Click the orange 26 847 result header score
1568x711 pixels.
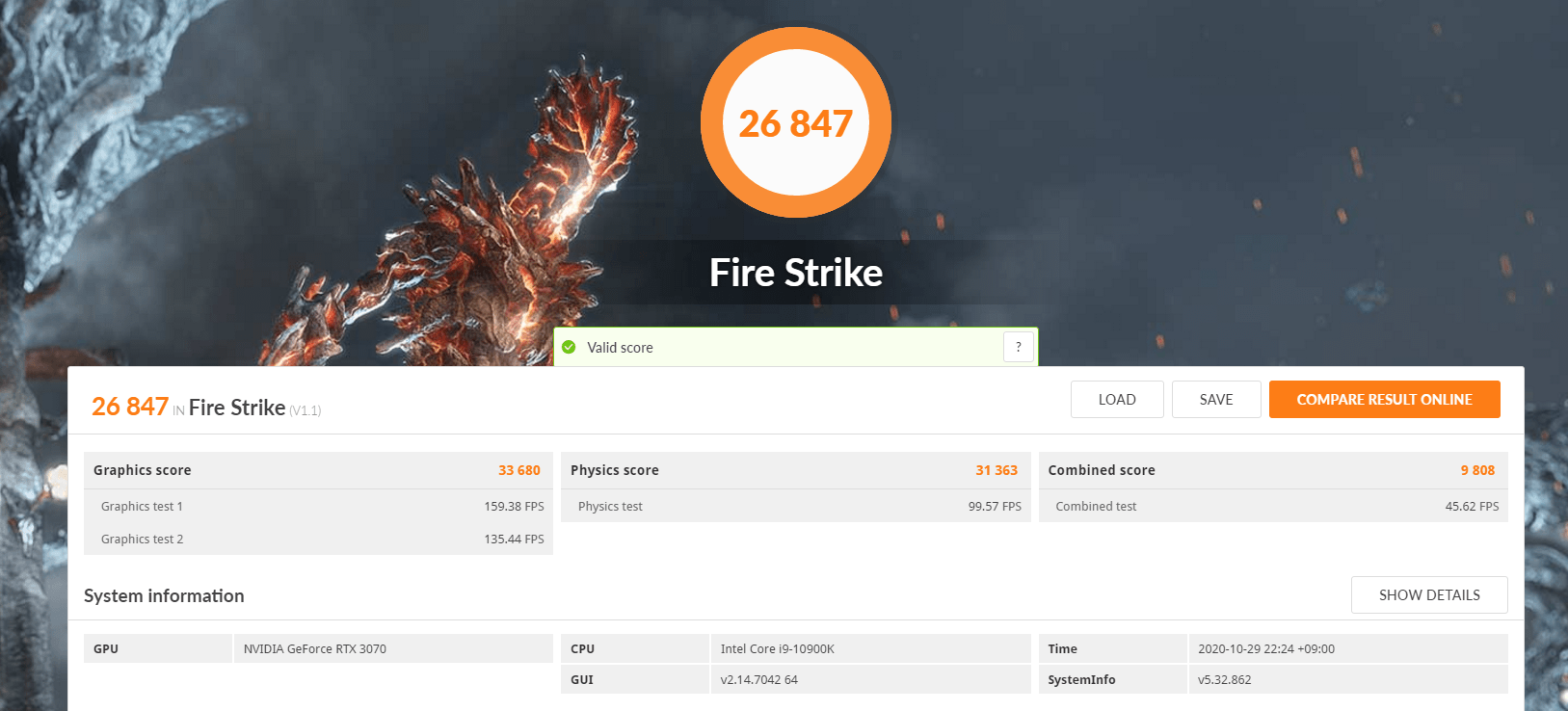[130, 407]
